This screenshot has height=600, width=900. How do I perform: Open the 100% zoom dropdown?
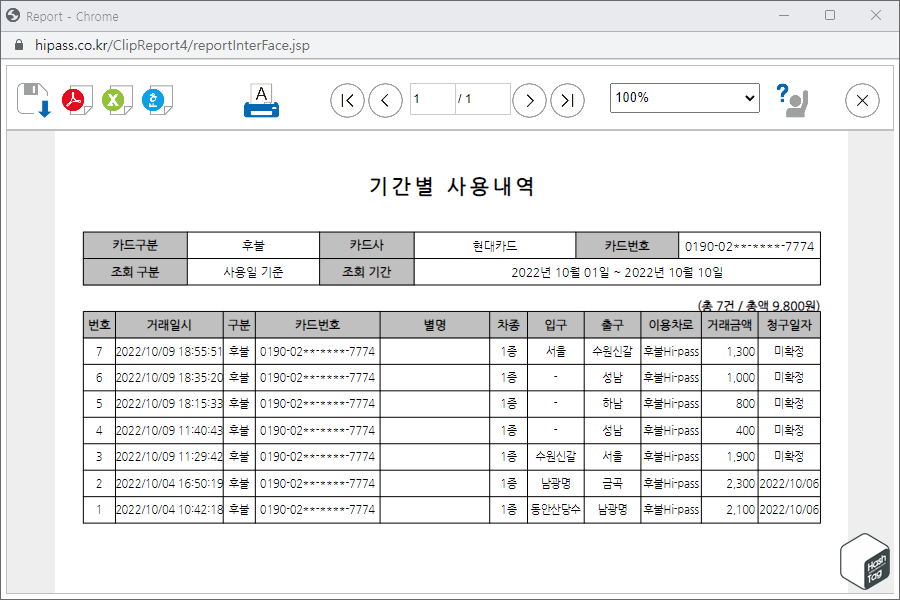click(x=685, y=98)
